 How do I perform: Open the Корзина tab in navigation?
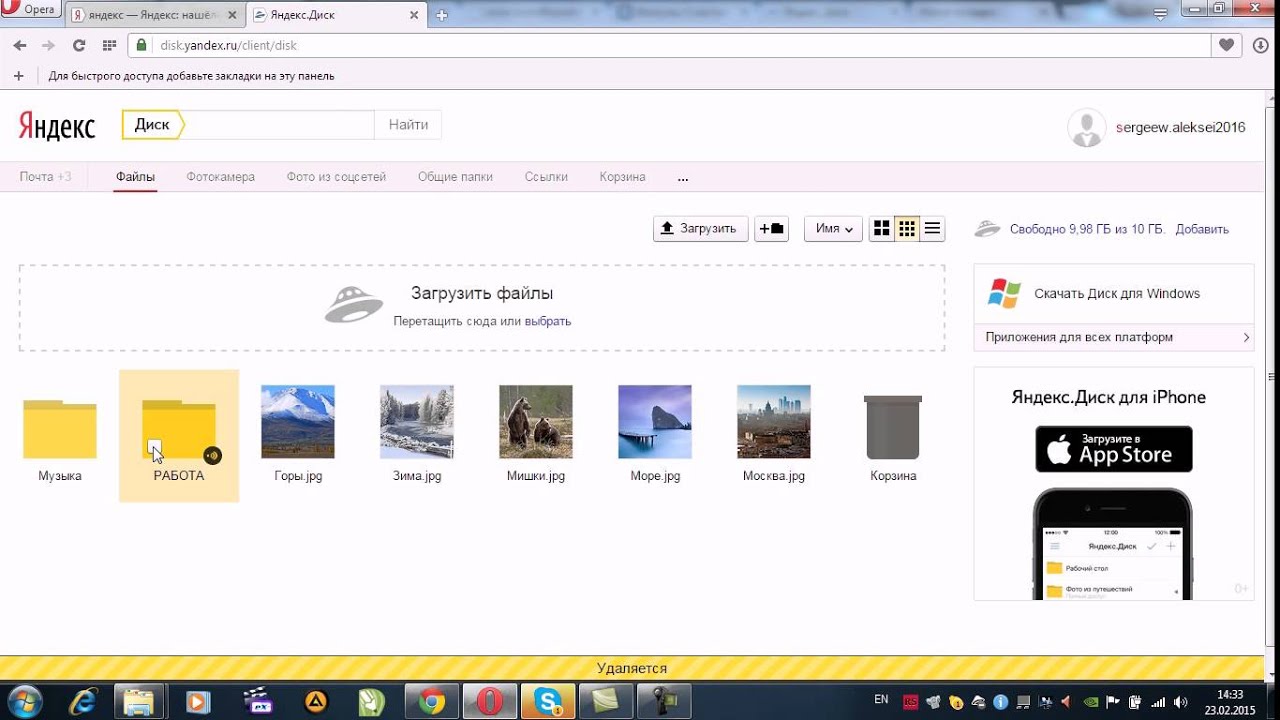pyautogui.click(x=622, y=177)
